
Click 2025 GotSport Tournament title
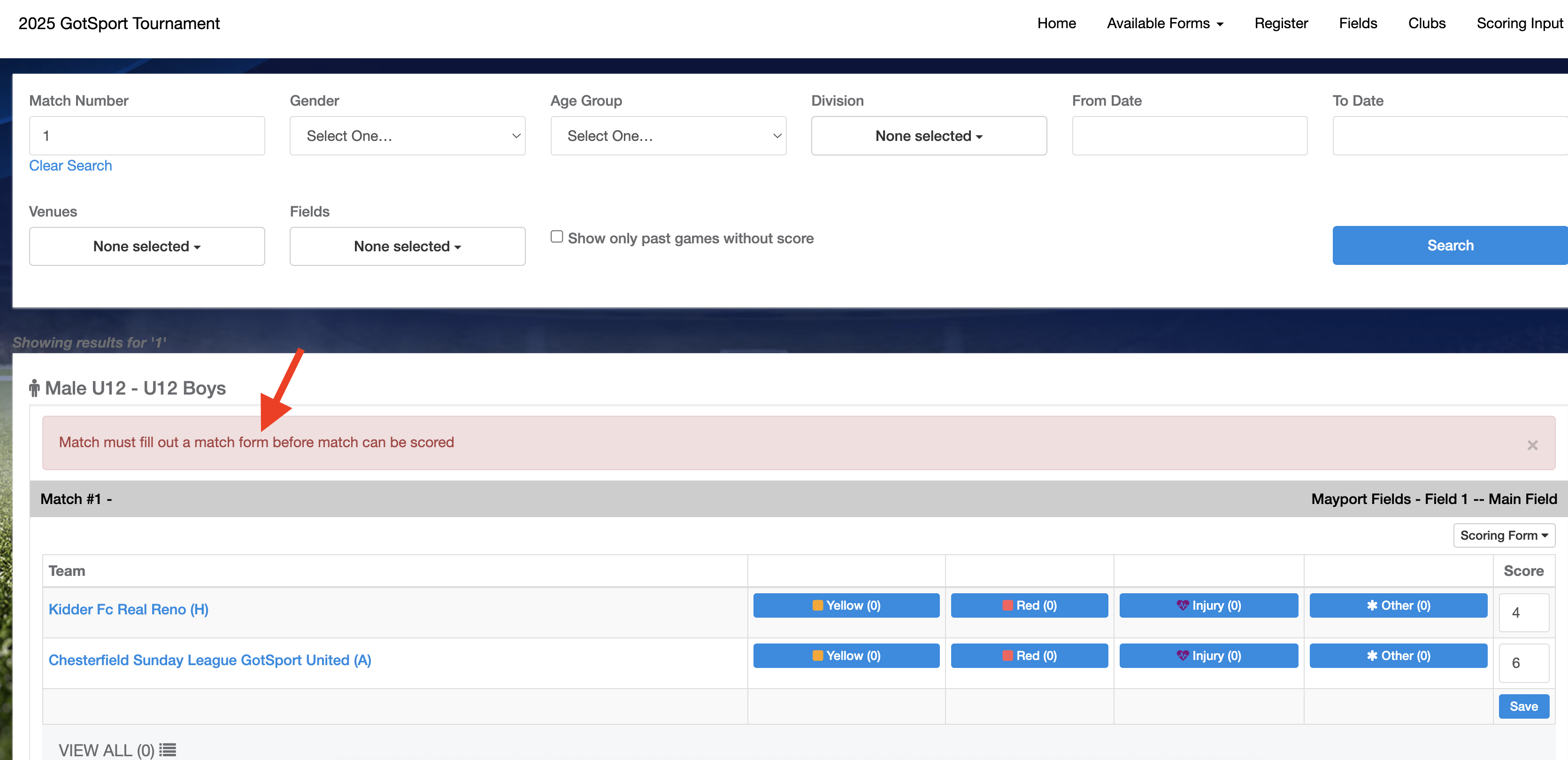(x=119, y=23)
